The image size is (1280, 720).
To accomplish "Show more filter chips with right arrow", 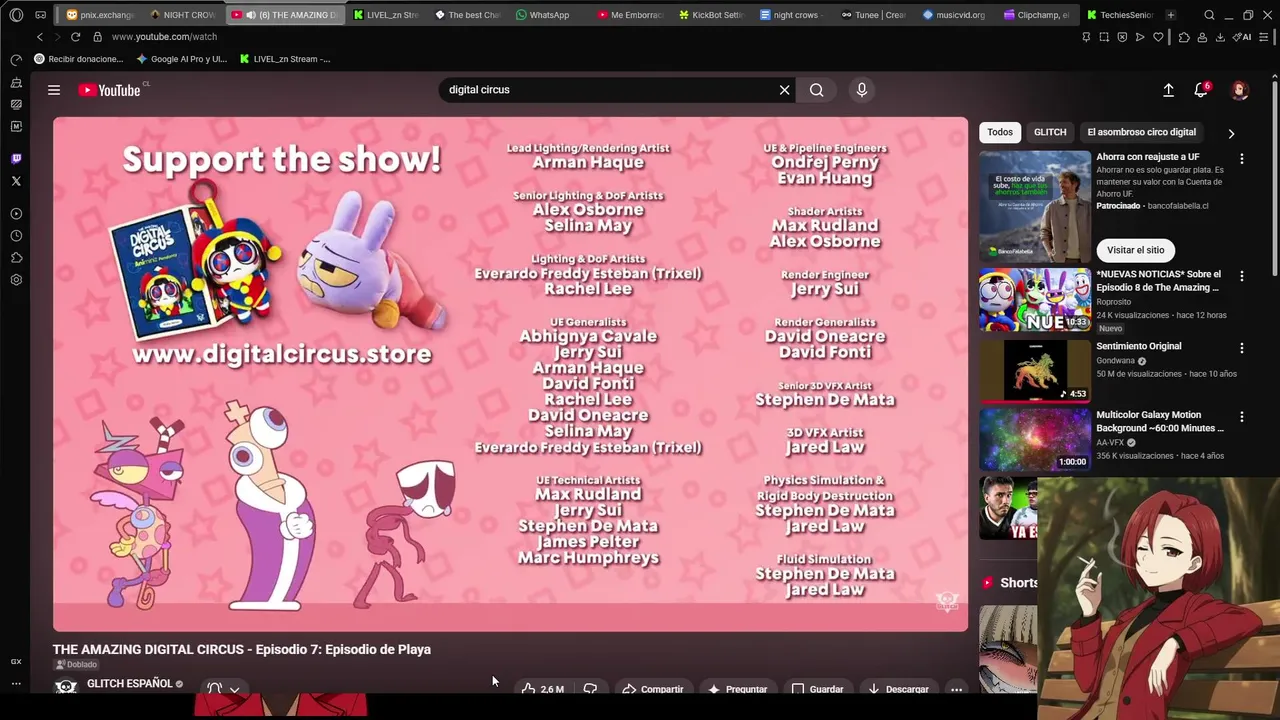I will pyautogui.click(x=1231, y=133).
